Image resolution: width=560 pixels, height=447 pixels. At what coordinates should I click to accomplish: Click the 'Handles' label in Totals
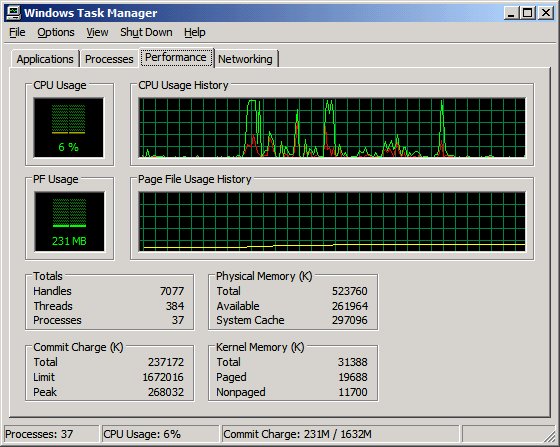tap(52, 291)
